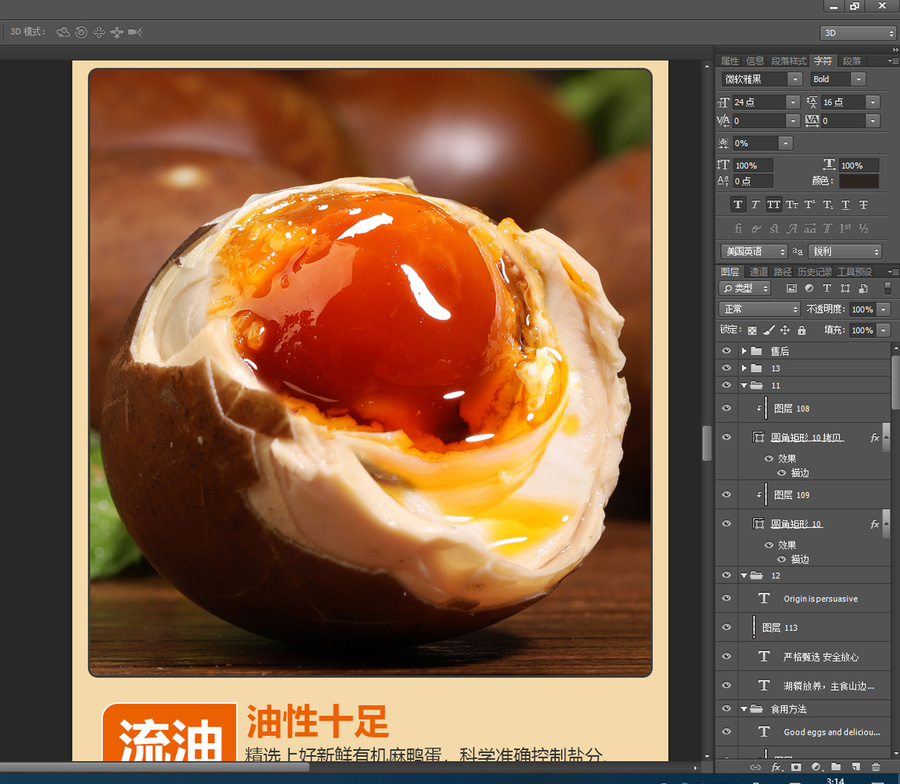Switch to the 属性 panel tab

click(x=730, y=61)
